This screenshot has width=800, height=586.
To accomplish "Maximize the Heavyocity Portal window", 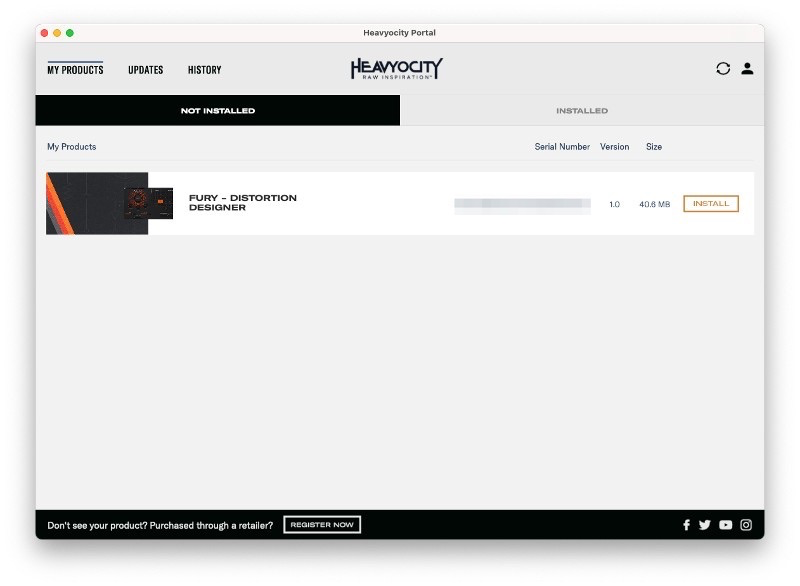I will [70, 33].
